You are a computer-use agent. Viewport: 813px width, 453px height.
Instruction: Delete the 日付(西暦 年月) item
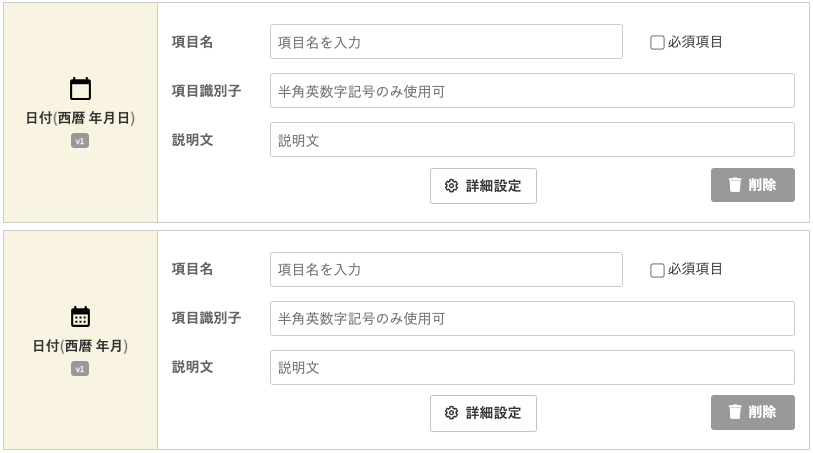pyautogui.click(x=752, y=412)
